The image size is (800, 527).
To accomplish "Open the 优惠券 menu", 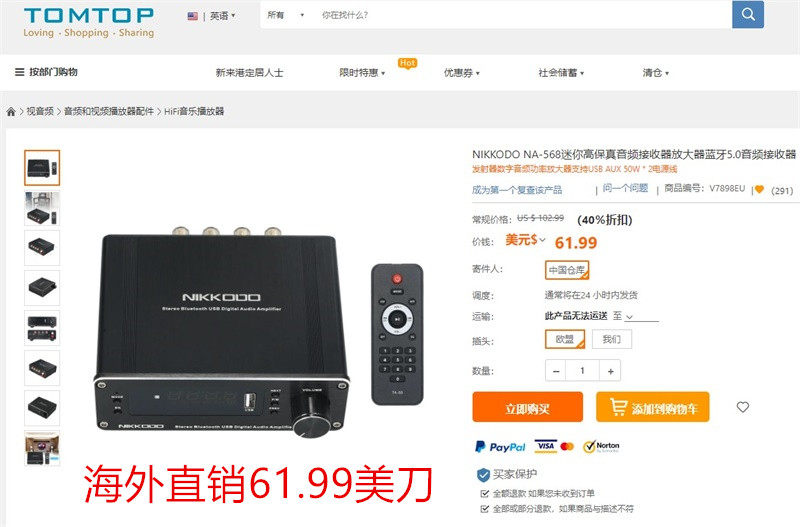I will 461,72.
